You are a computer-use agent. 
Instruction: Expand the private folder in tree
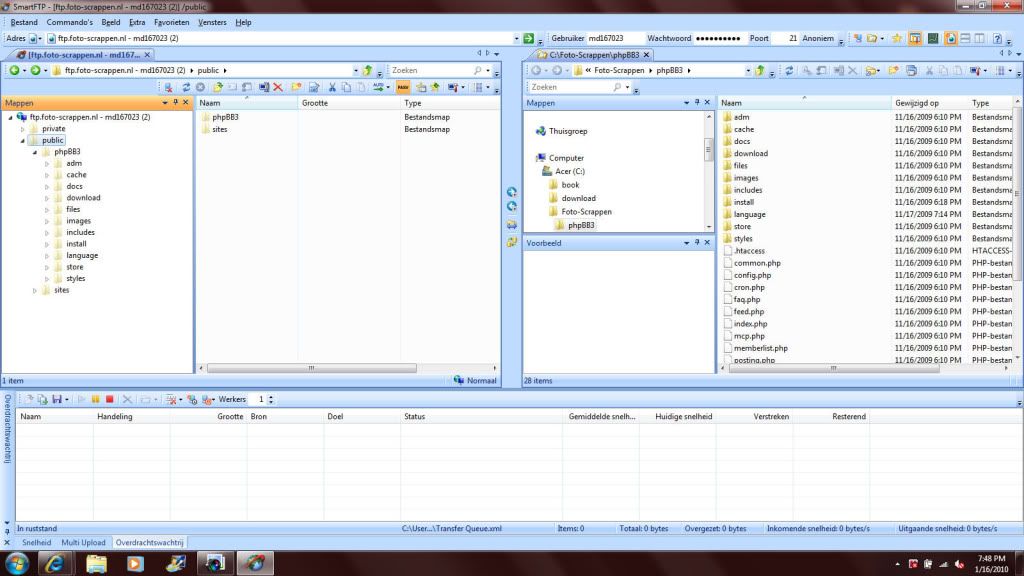click(23, 129)
